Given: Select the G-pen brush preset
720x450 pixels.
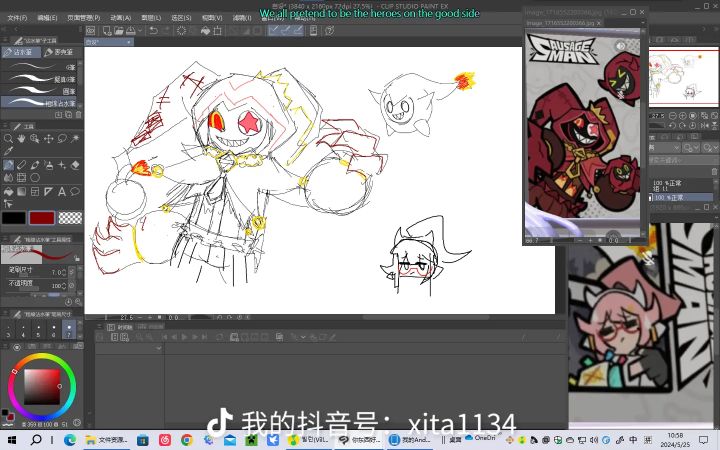Looking at the screenshot, I should click(x=39, y=67).
